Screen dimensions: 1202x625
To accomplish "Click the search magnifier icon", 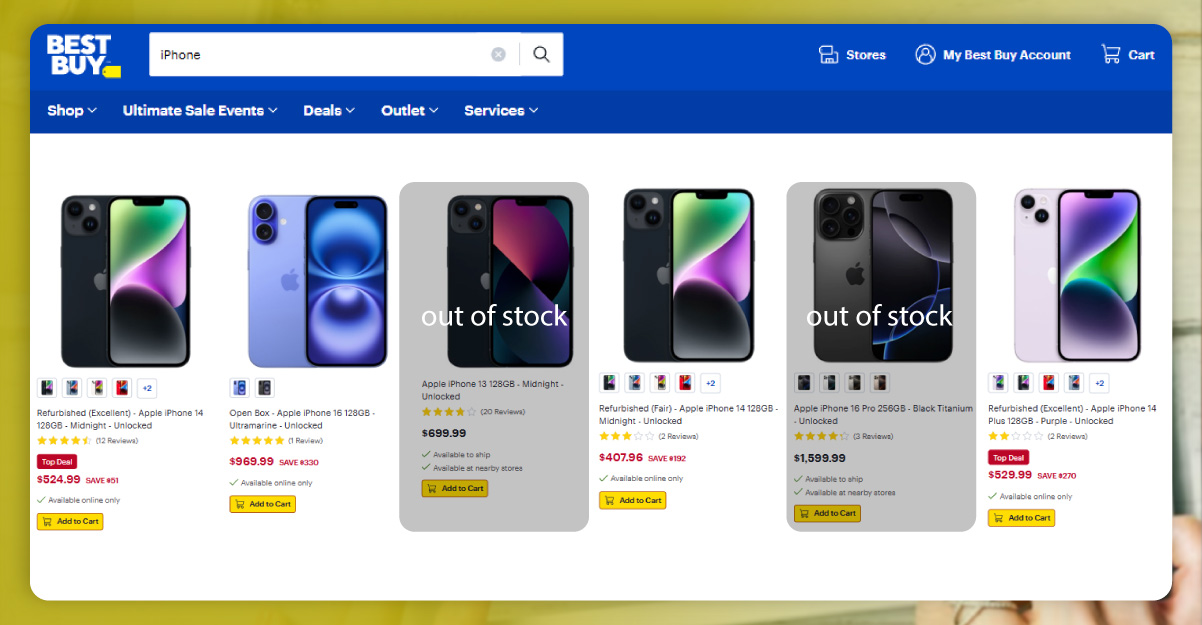I will click(x=541, y=54).
